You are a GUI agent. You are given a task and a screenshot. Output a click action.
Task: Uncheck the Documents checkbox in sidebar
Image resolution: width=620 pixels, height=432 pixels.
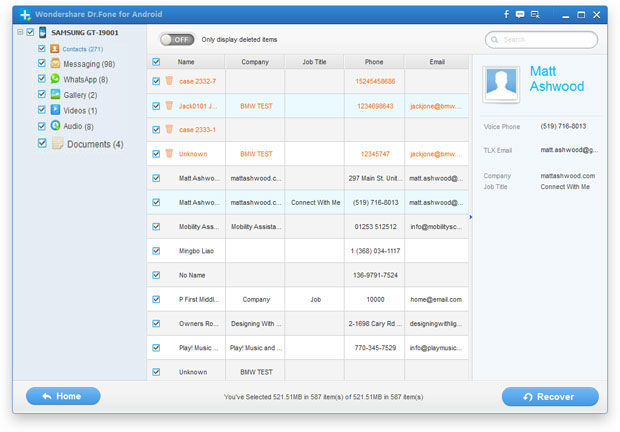[x=42, y=143]
